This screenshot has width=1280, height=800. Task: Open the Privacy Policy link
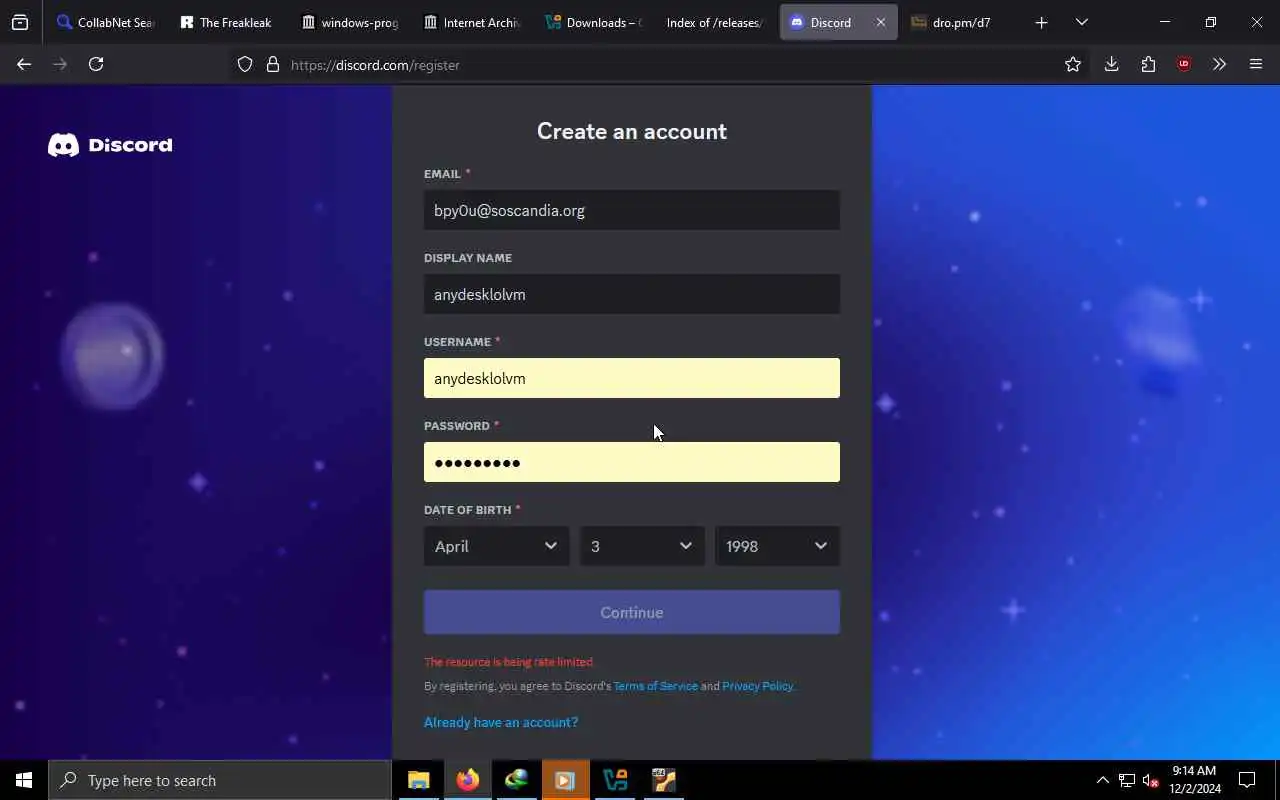757,686
